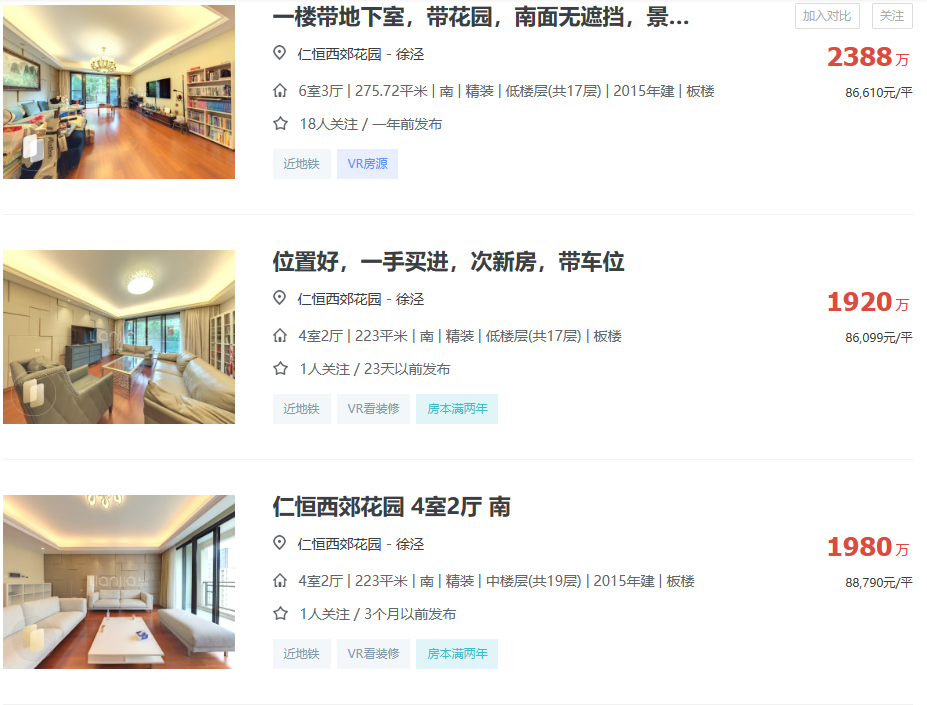
Task: Open the living room photo with bookshelf
Action: click(119, 92)
